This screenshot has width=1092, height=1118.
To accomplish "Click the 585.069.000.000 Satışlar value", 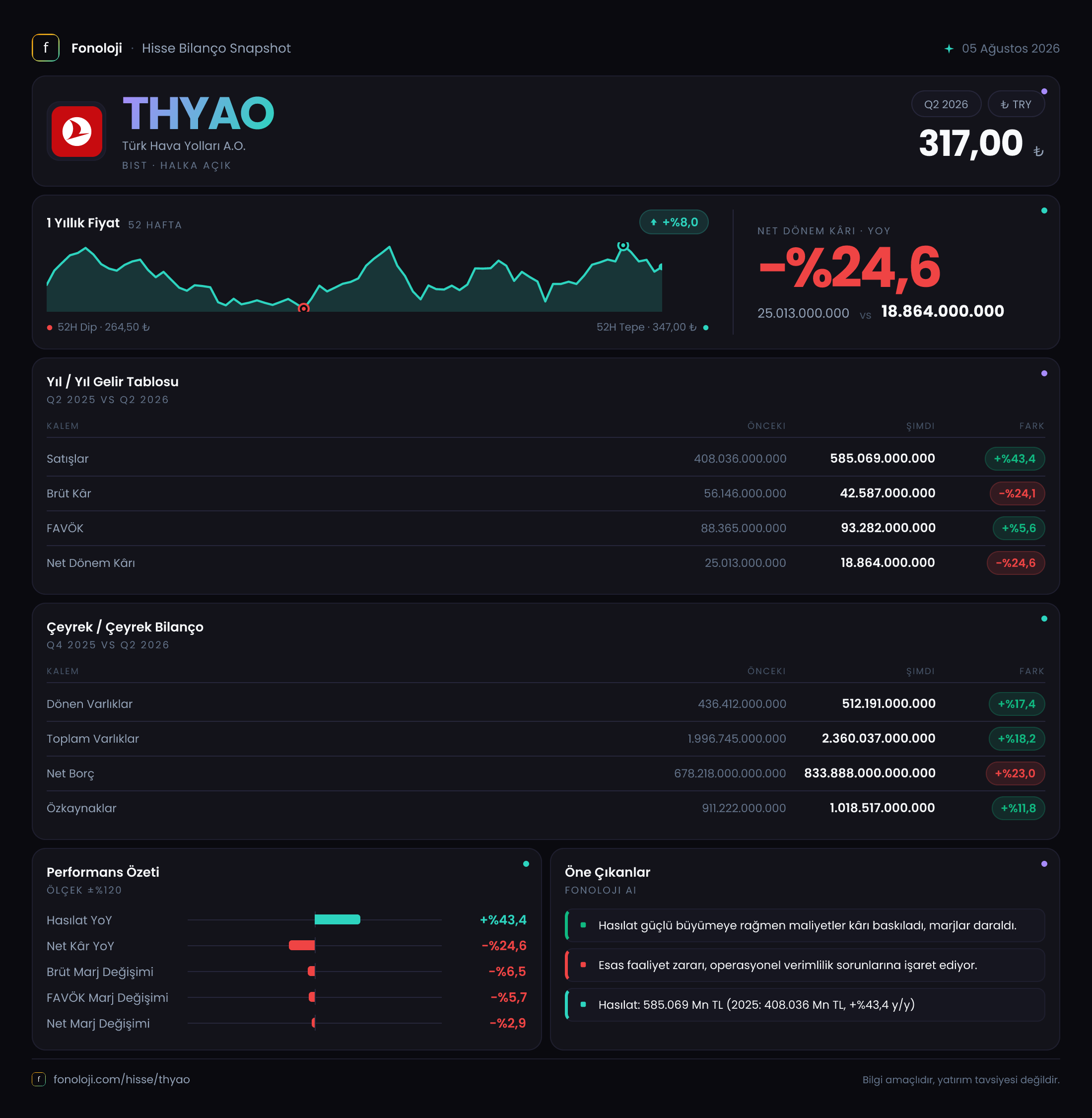I will point(882,458).
